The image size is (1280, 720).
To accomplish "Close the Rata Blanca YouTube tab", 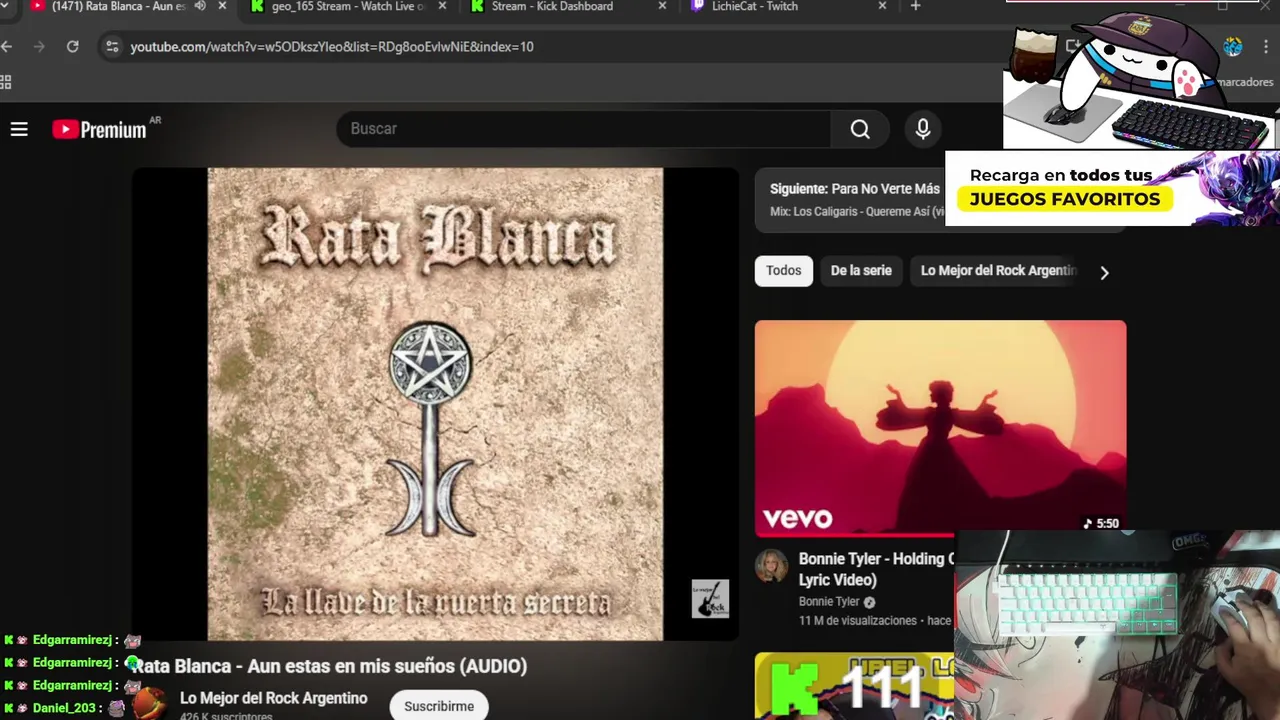I will (222, 6).
